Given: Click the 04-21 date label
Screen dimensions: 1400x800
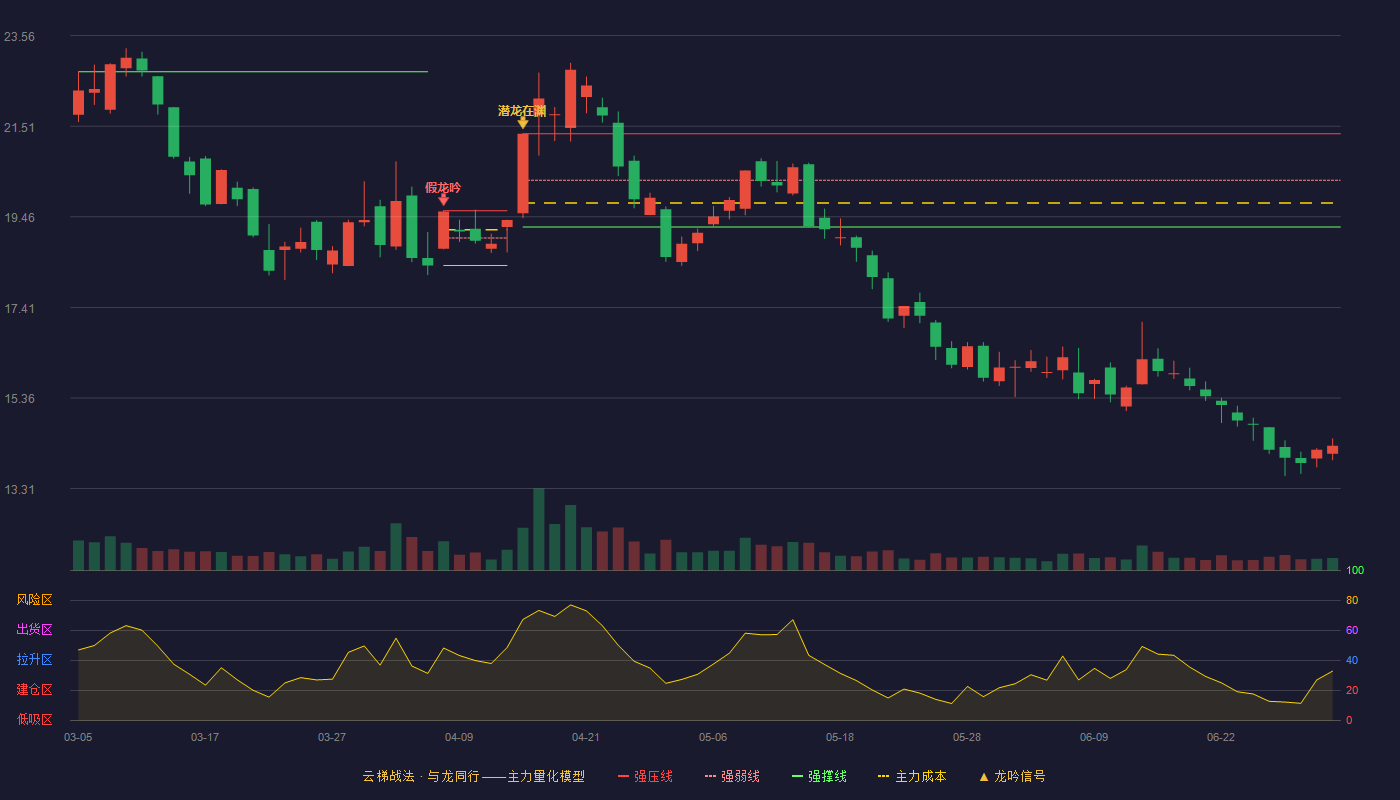Looking at the screenshot, I should (x=586, y=738).
